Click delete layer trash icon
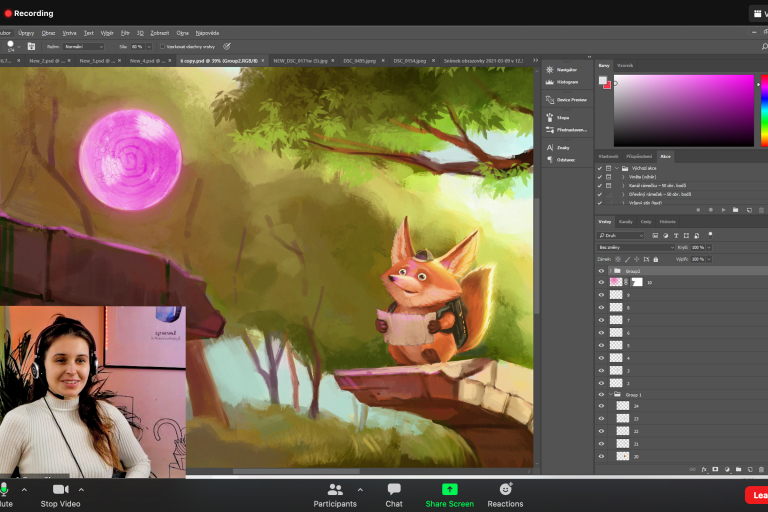This screenshot has height=512, width=768. [x=759, y=468]
